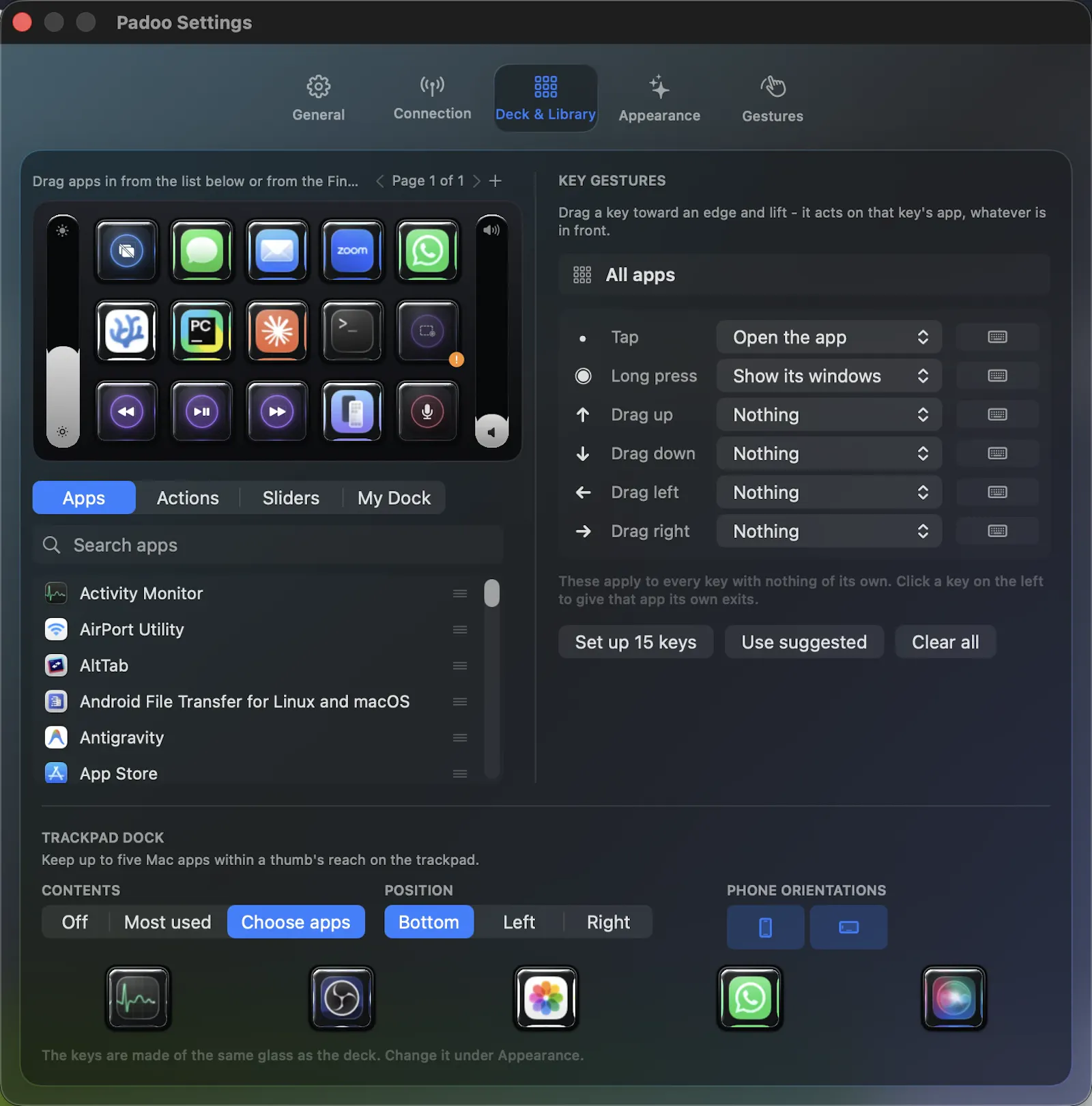Select Antigravity in the apps list
The image size is (1092, 1106).
click(x=257, y=738)
